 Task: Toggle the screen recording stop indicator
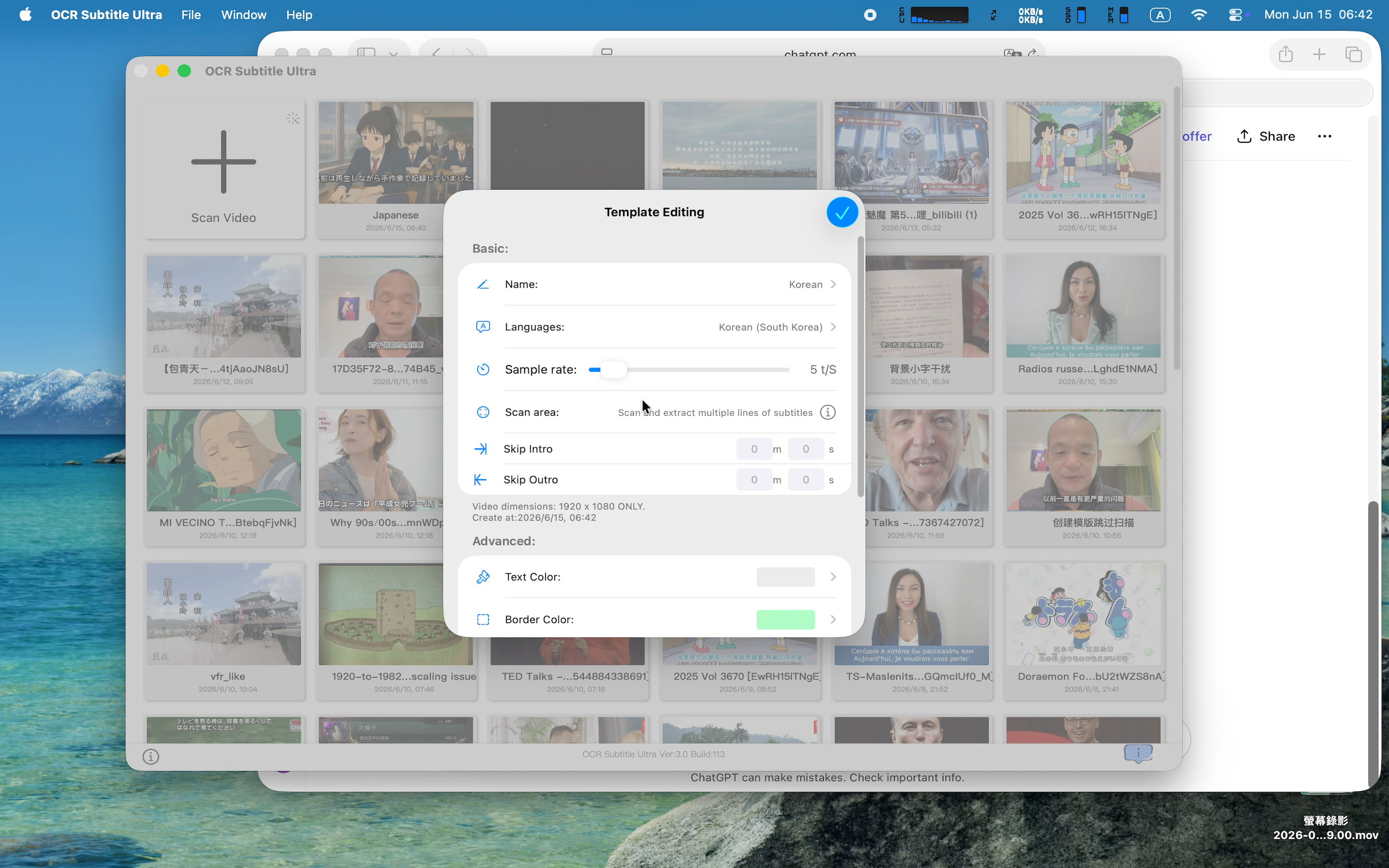(870, 15)
